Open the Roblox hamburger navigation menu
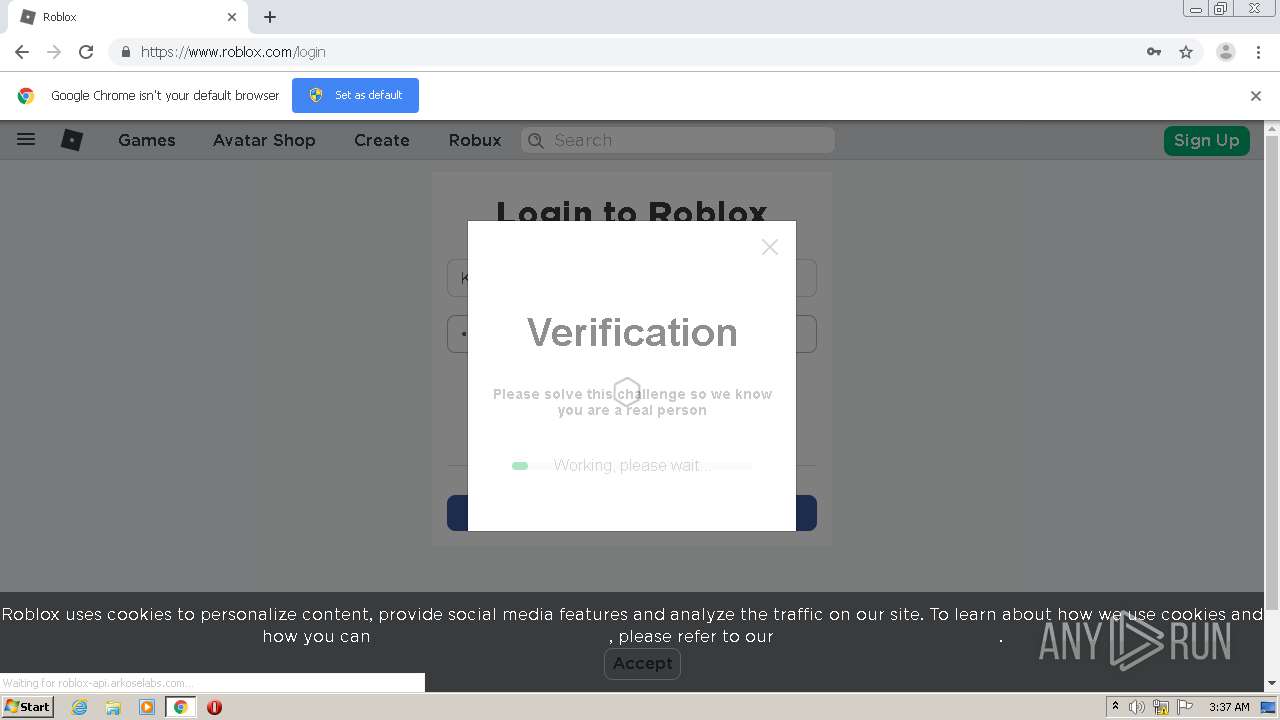This screenshot has height=720, width=1280. point(26,140)
